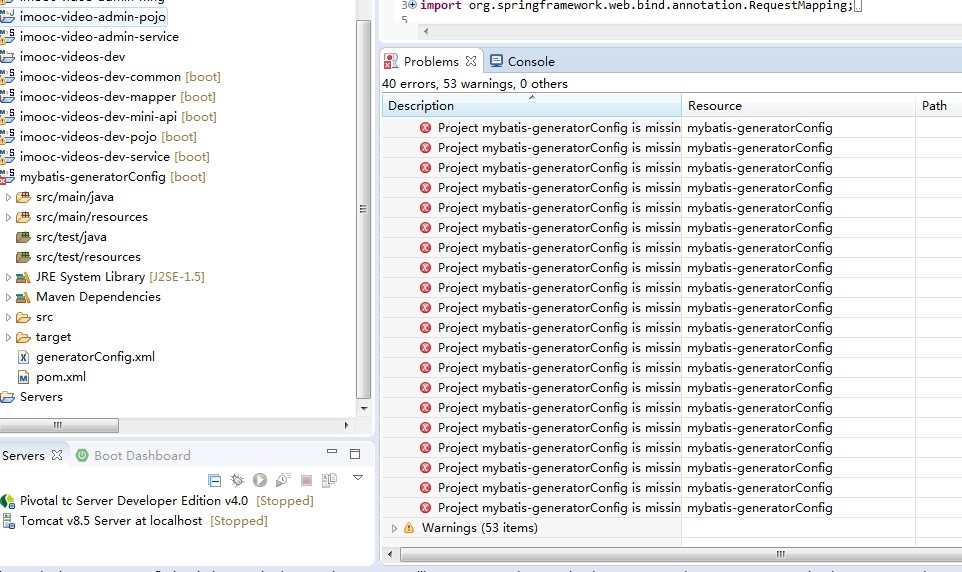Viewport: 962px width, 572px height.
Task: Close the Servers tab
Action: [57, 455]
